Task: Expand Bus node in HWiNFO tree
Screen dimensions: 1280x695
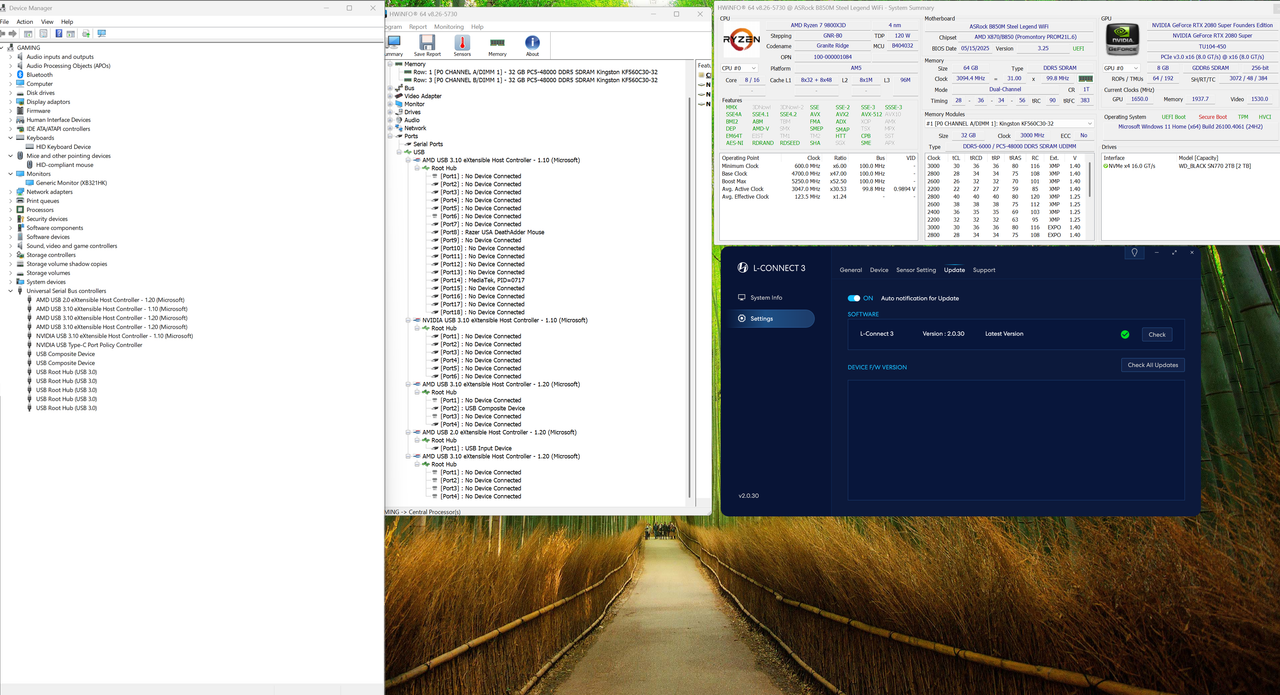Action: (x=390, y=88)
